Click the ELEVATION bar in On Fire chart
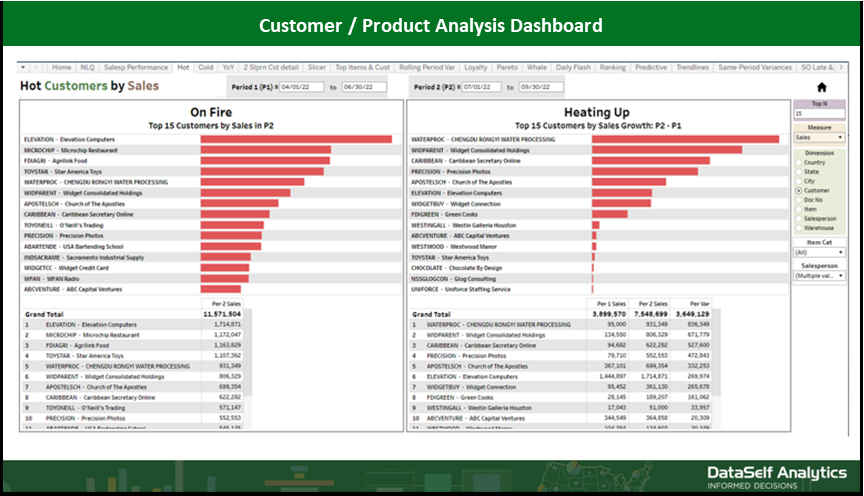 pos(296,139)
